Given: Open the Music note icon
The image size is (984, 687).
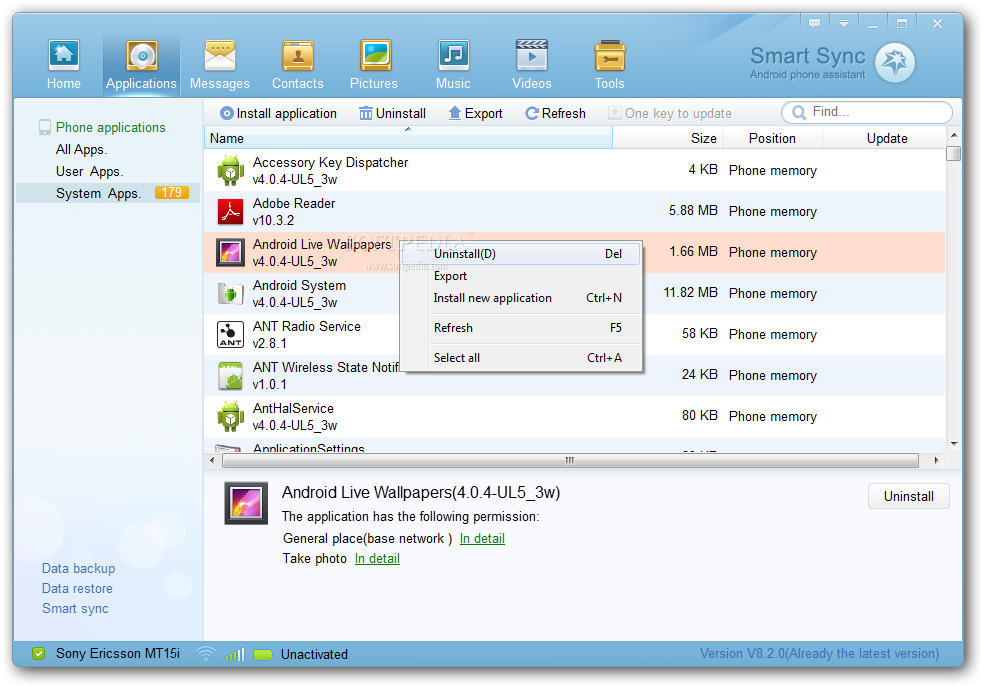Looking at the screenshot, I should [x=453, y=56].
